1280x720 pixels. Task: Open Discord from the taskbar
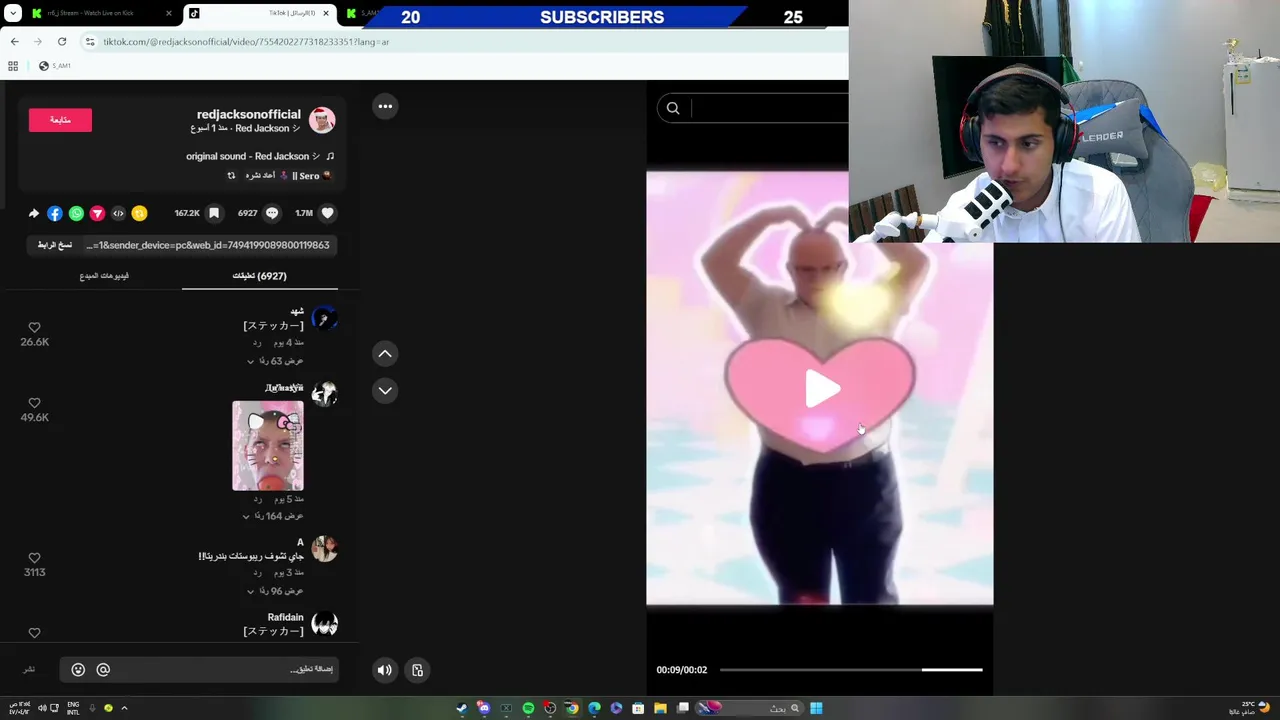(x=484, y=708)
